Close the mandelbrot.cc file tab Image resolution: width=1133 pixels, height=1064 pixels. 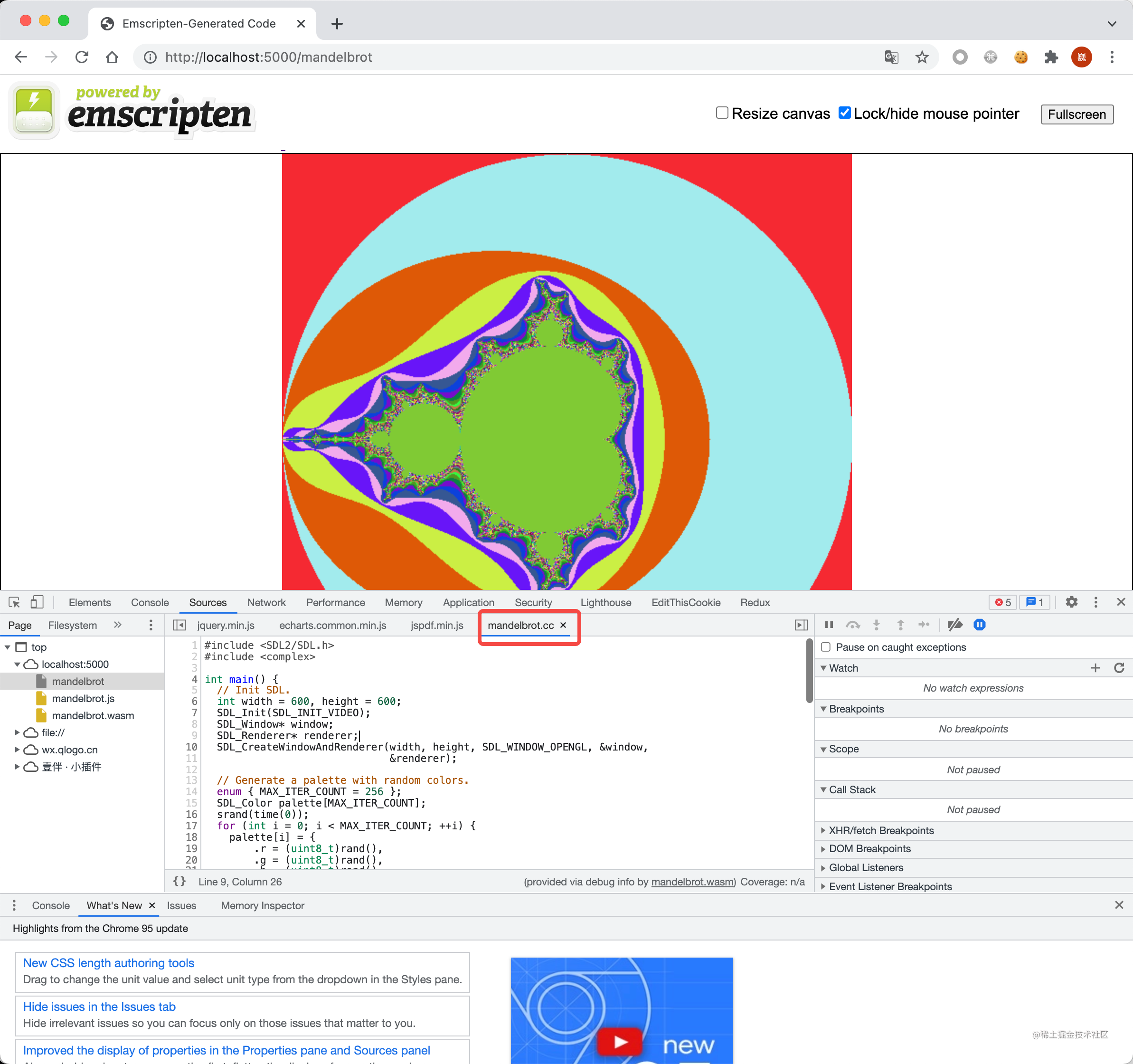point(563,625)
